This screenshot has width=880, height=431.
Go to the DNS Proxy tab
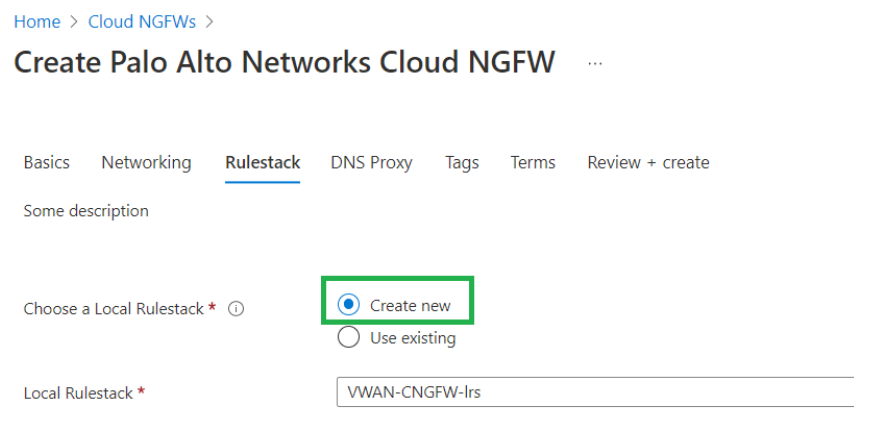371,162
